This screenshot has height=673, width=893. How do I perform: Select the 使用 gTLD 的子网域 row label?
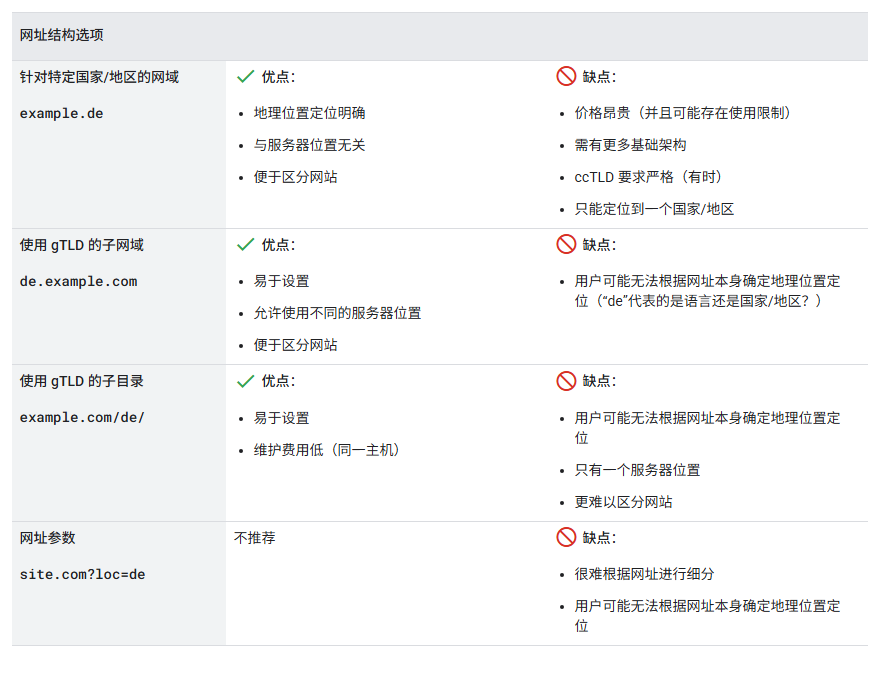pyautogui.click(x=79, y=244)
